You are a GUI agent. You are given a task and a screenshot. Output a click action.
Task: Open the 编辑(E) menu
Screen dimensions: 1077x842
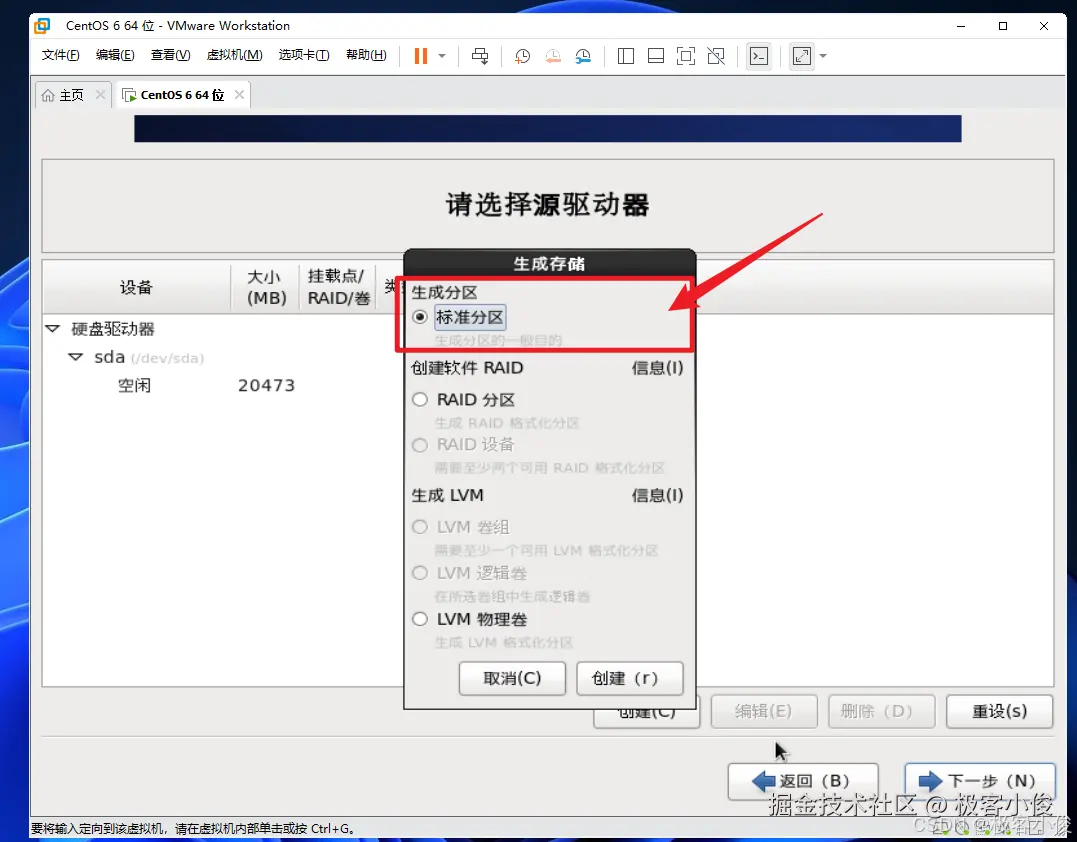point(115,55)
